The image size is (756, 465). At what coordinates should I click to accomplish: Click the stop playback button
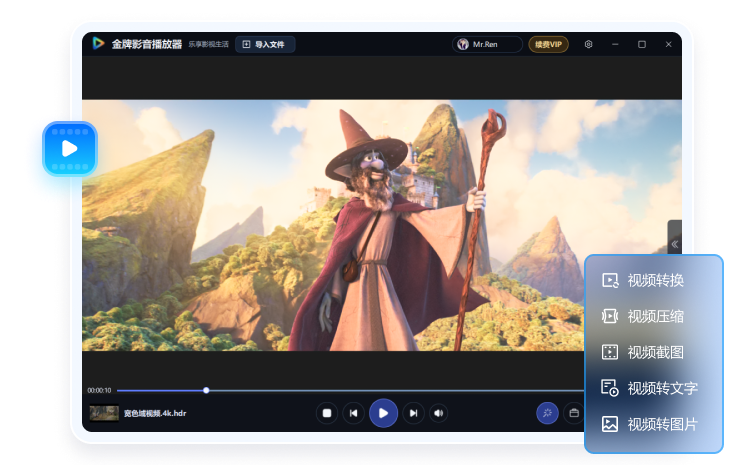326,413
